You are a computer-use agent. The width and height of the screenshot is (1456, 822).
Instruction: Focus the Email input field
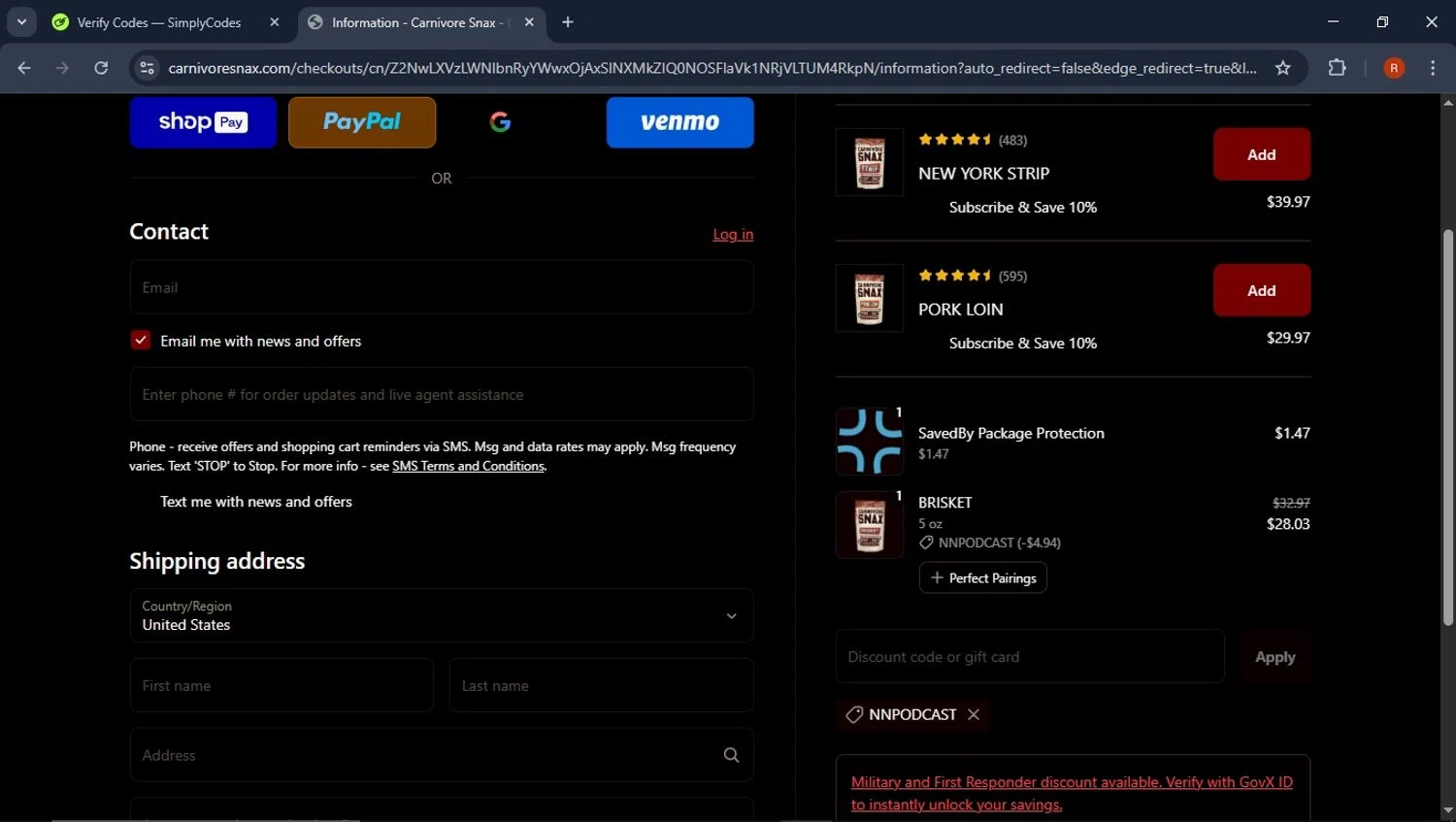pyautogui.click(x=442, y=287)
